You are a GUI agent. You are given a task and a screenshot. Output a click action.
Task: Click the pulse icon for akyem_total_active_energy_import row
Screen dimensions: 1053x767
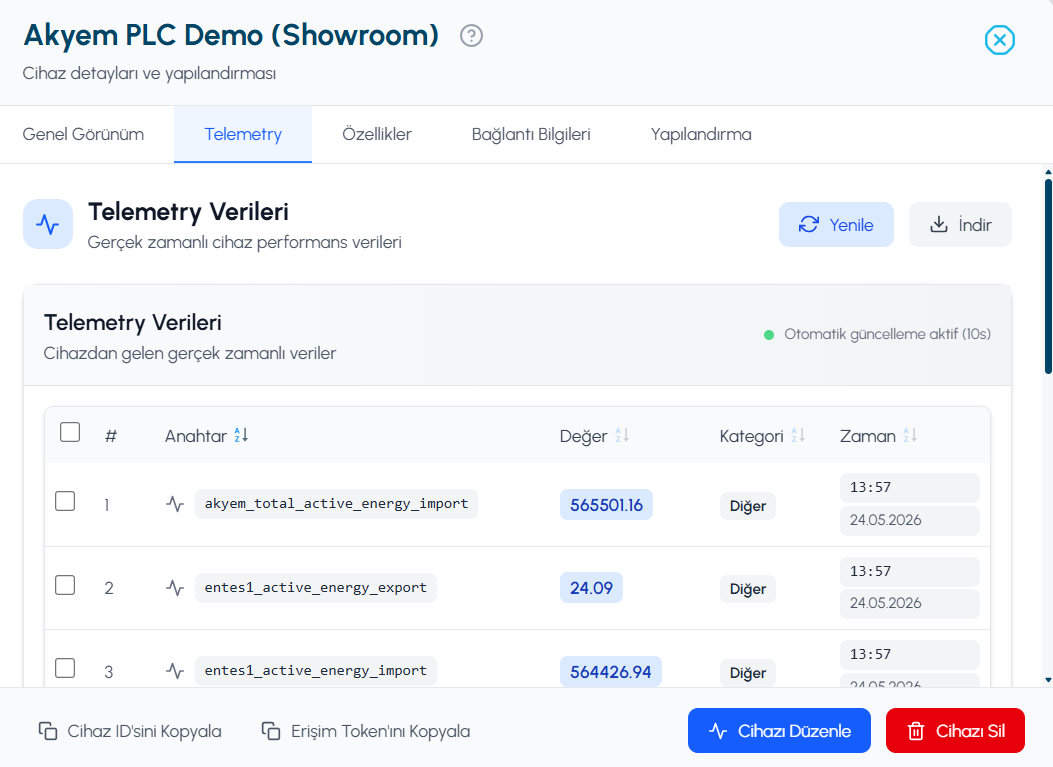pos(175,504)
